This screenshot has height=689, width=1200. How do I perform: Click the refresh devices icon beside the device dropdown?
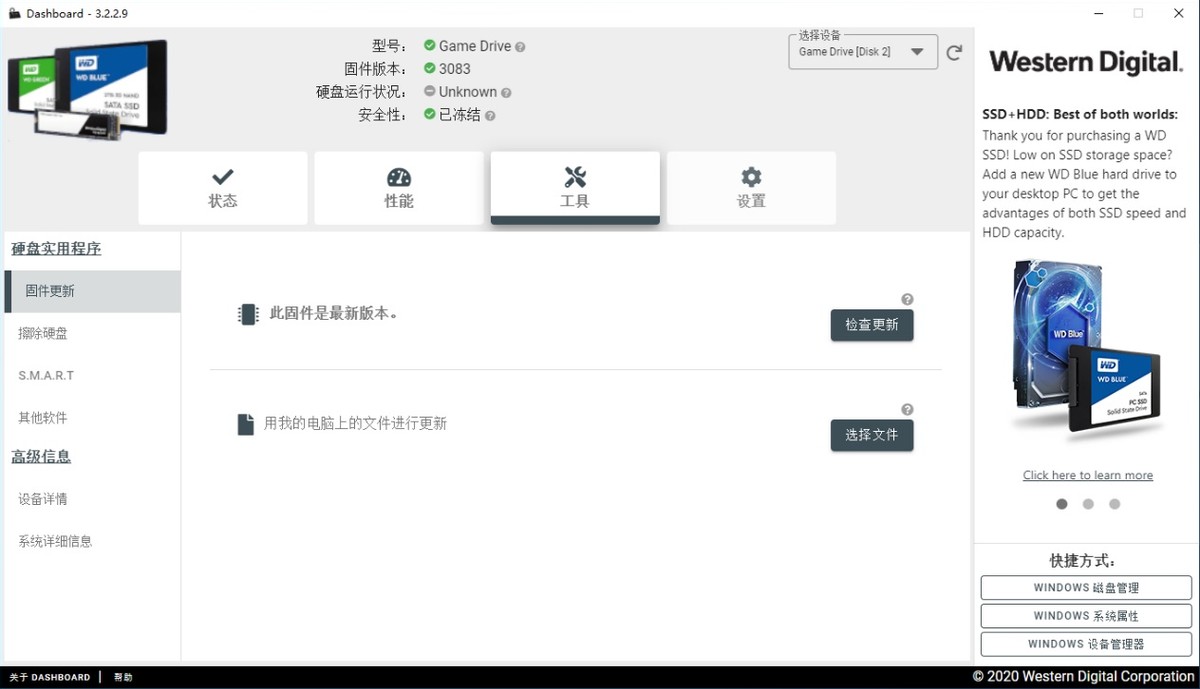click(x=954, y=52)
